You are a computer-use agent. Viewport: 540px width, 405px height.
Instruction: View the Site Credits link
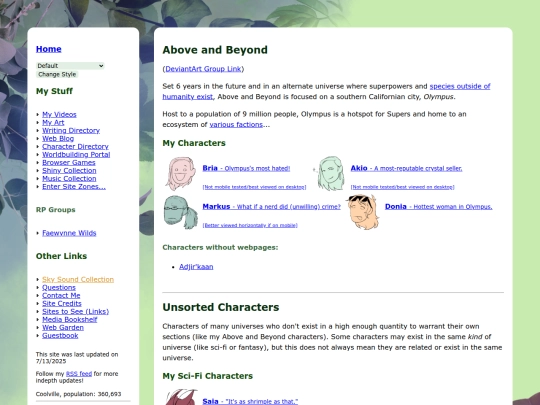pos(62,303)
